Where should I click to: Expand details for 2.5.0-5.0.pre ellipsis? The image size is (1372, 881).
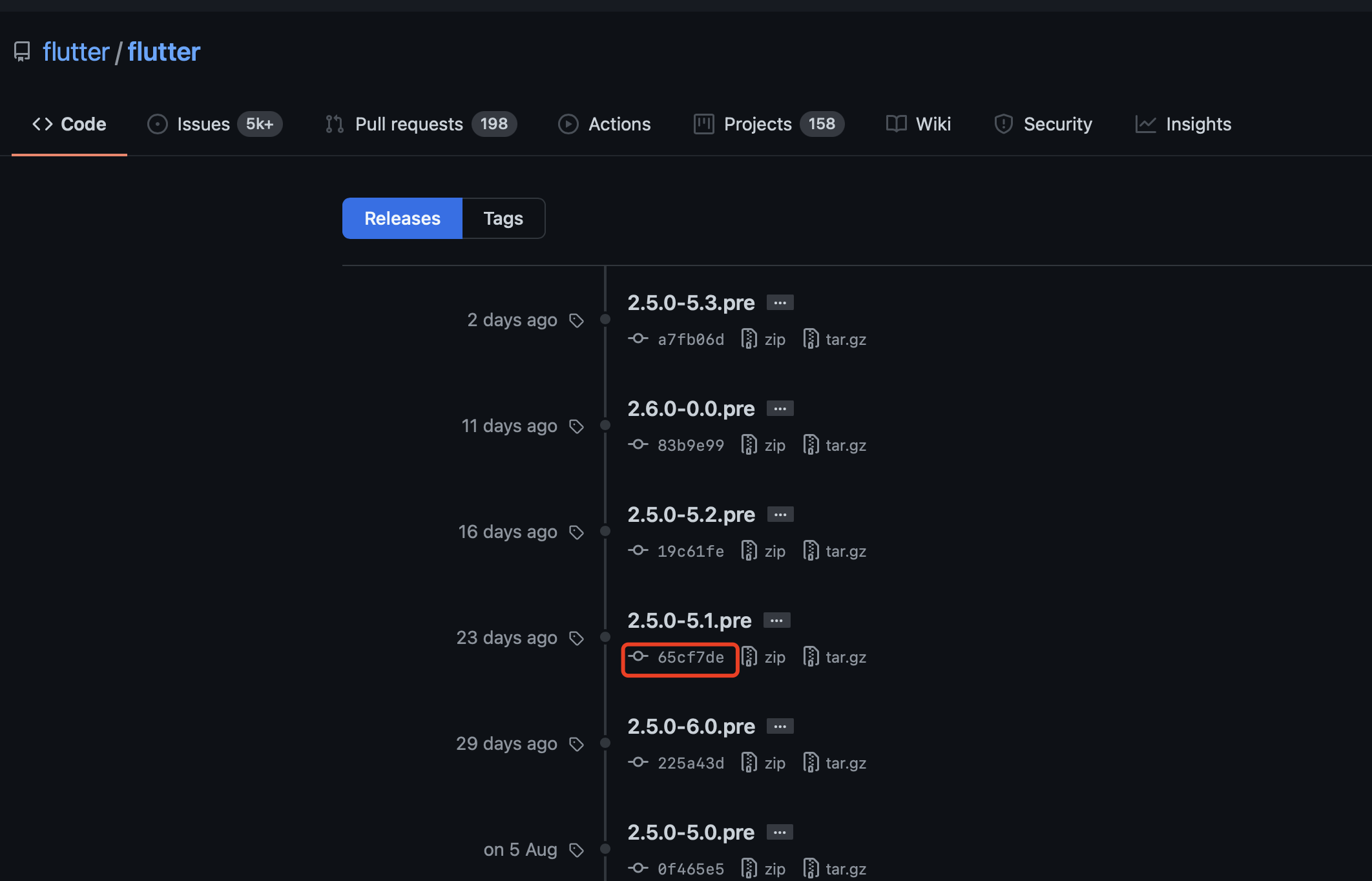[780, 832]
